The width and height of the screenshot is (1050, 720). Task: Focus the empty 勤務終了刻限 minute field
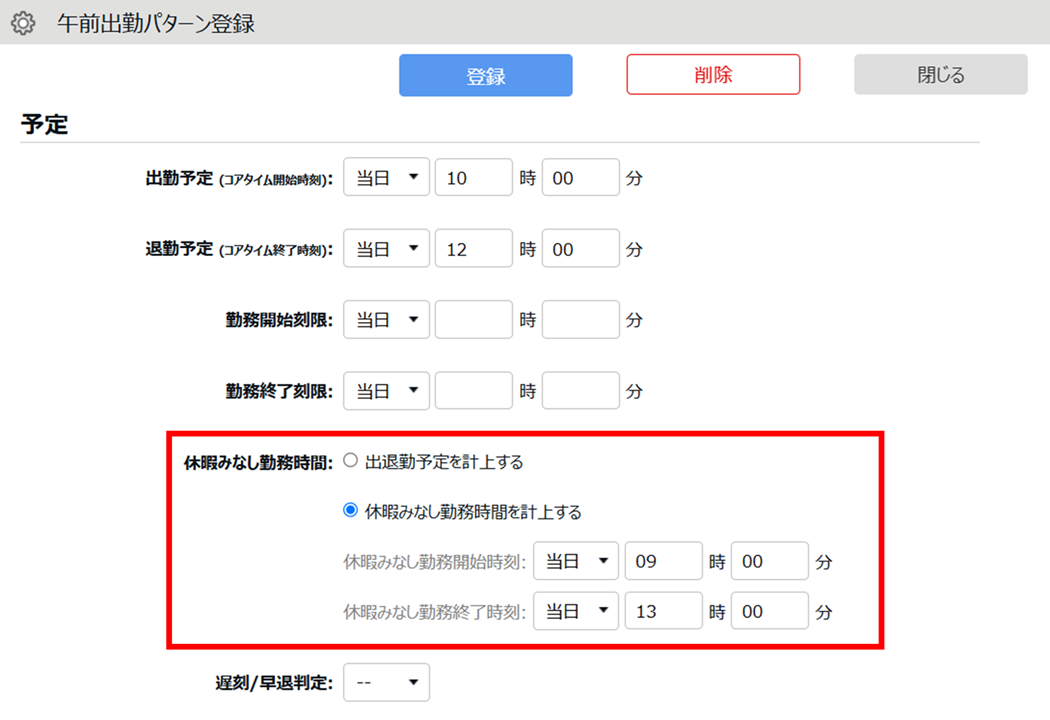pos(580,391)
